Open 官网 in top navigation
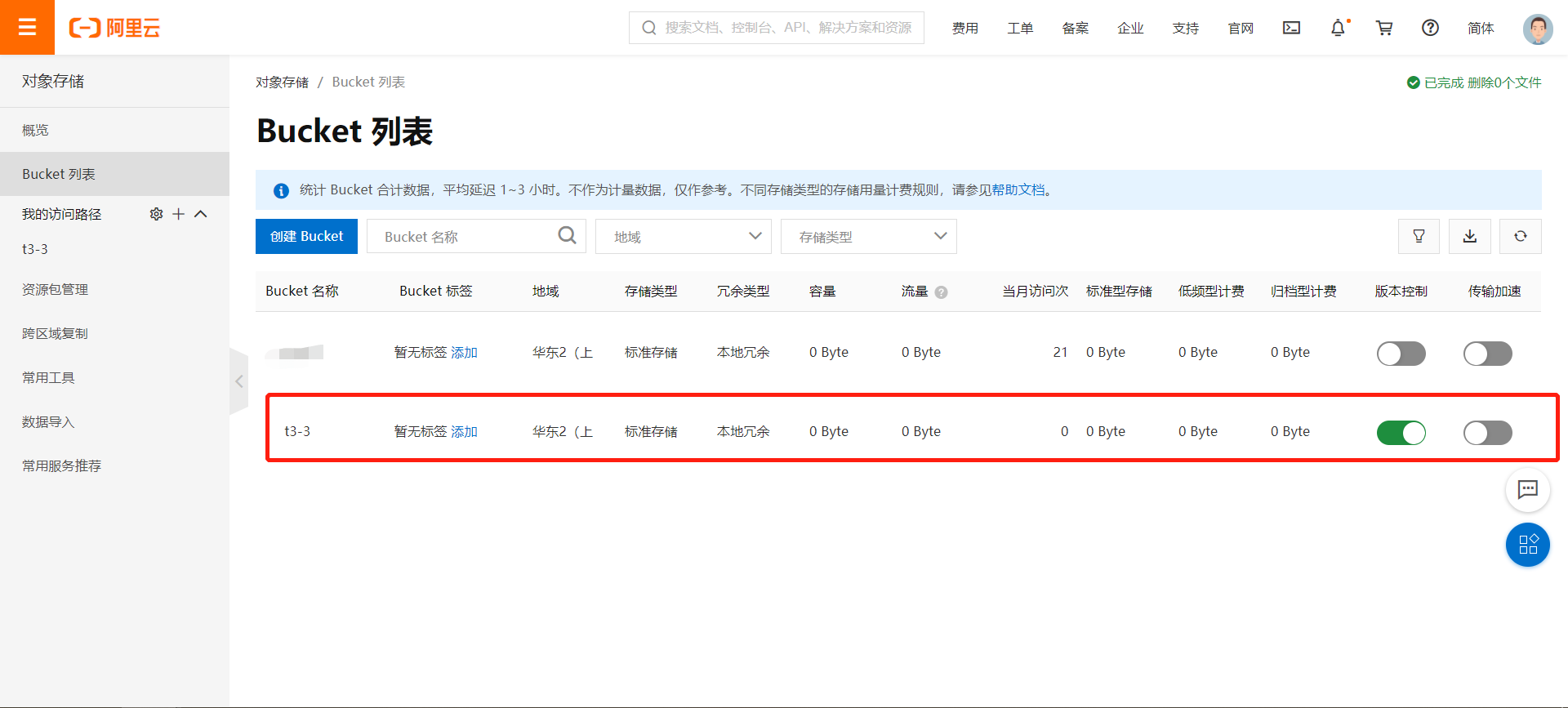The image size is (1568, 708). (x=1241, y=28)
